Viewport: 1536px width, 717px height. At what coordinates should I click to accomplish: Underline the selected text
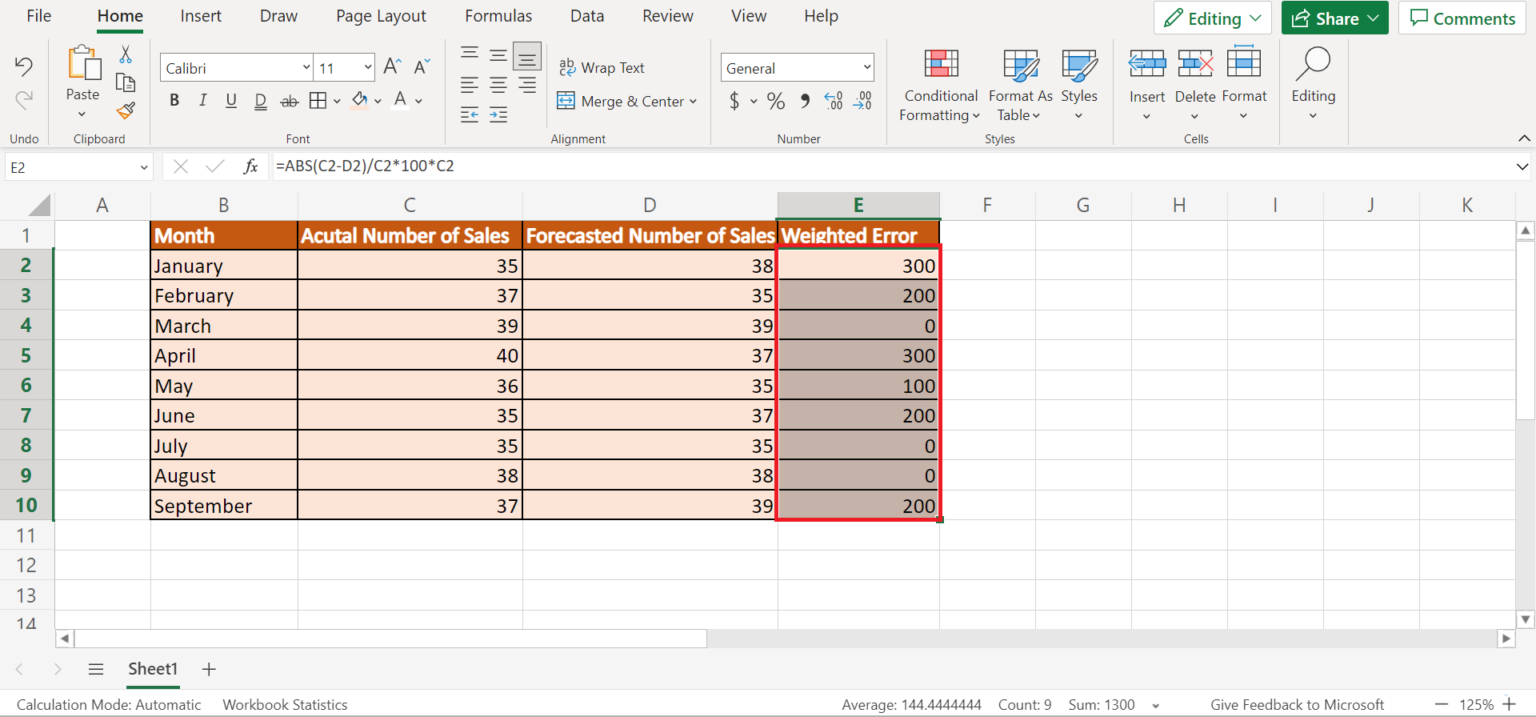[x=230, y=99]
